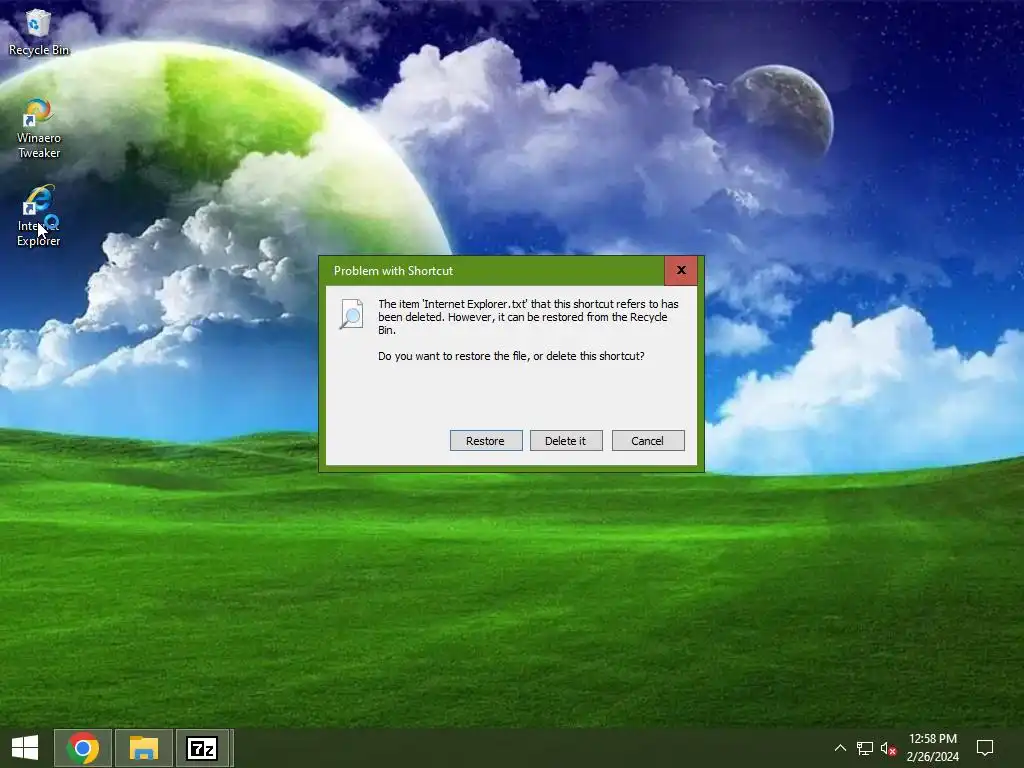Click the muted volume tray icon
This screenshot has height=768, width=1024.
[888, 748]
